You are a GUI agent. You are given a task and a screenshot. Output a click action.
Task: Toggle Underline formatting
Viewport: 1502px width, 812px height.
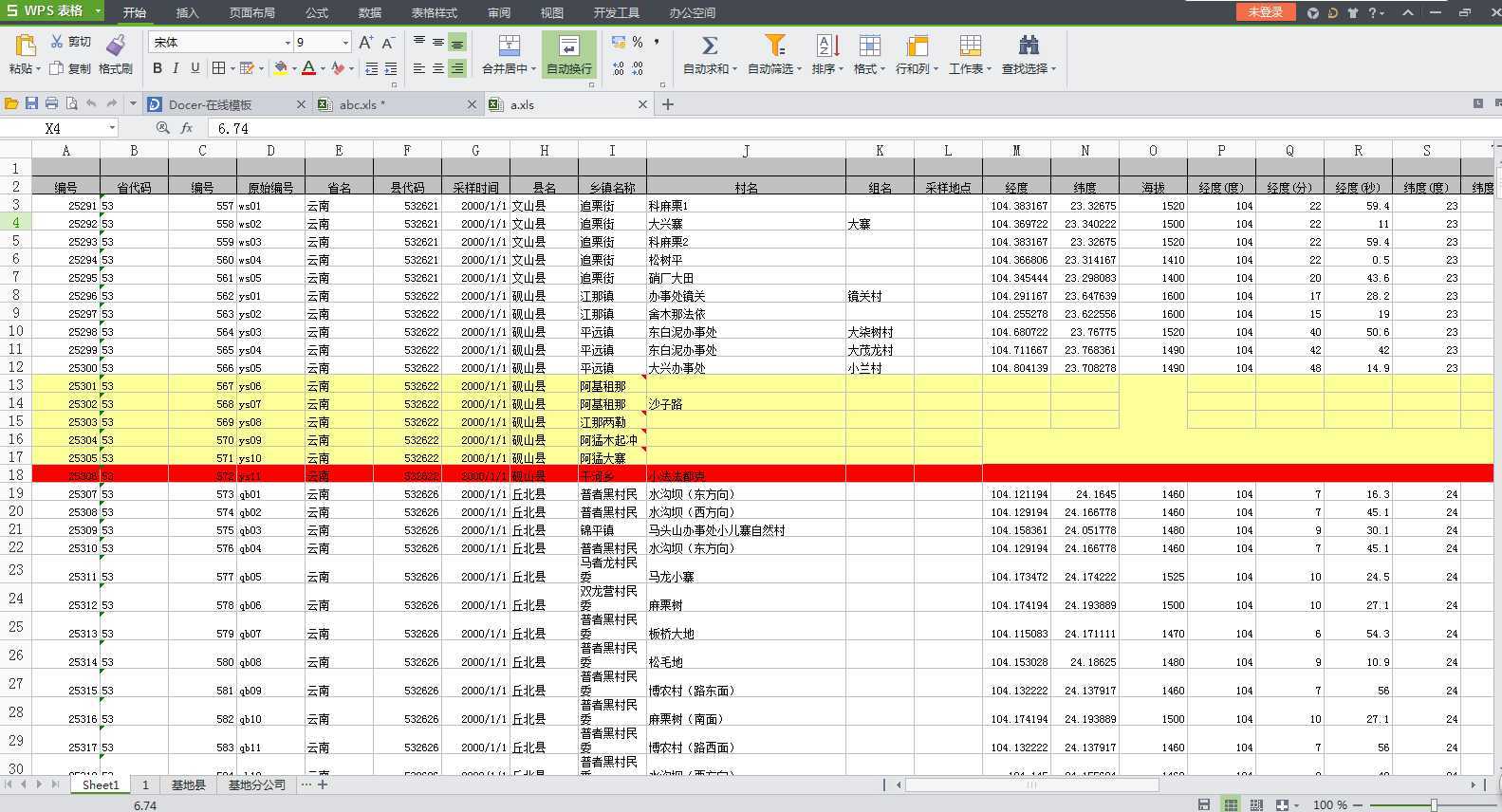(x=195, y=68)
